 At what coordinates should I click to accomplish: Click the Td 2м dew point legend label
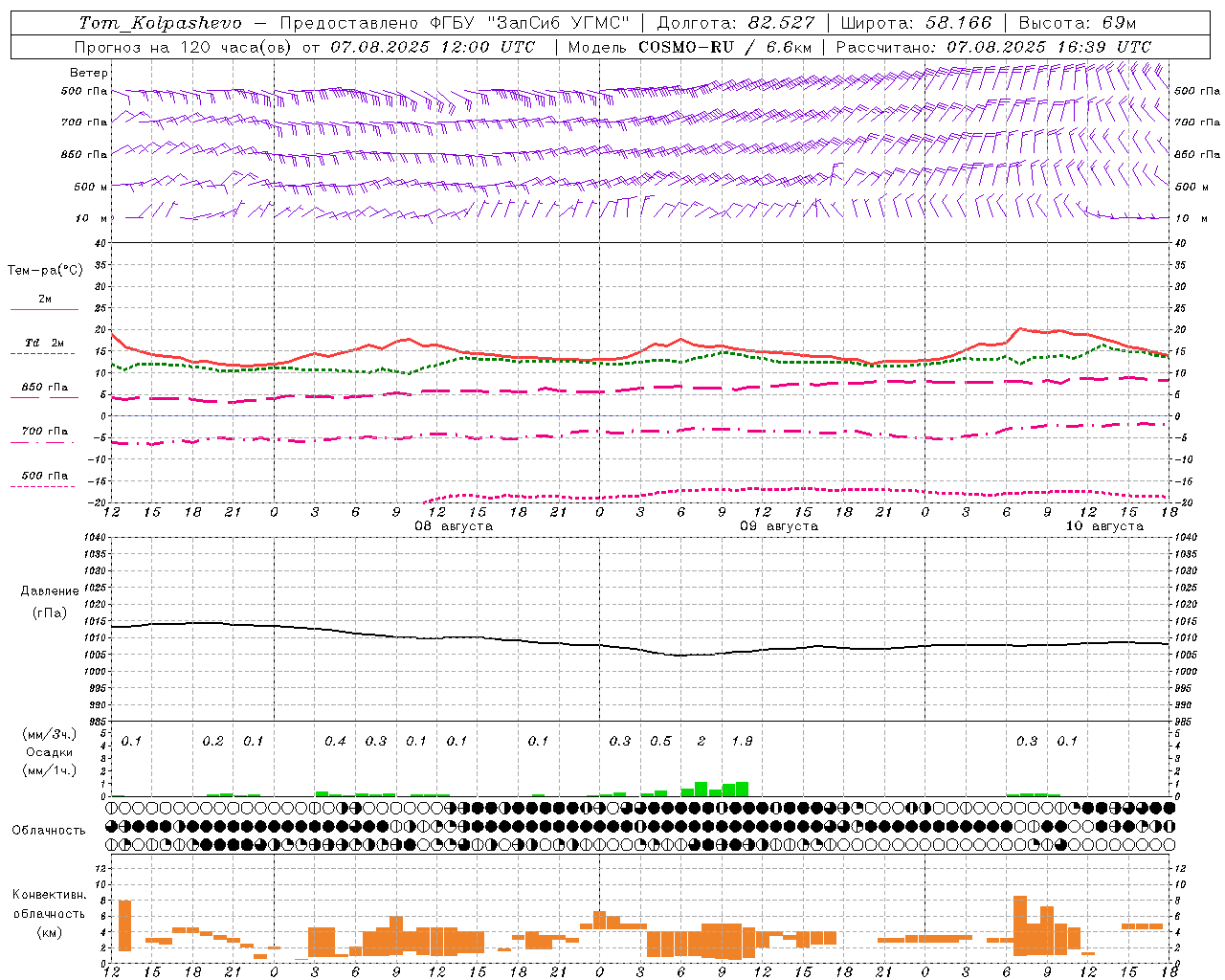45,343
